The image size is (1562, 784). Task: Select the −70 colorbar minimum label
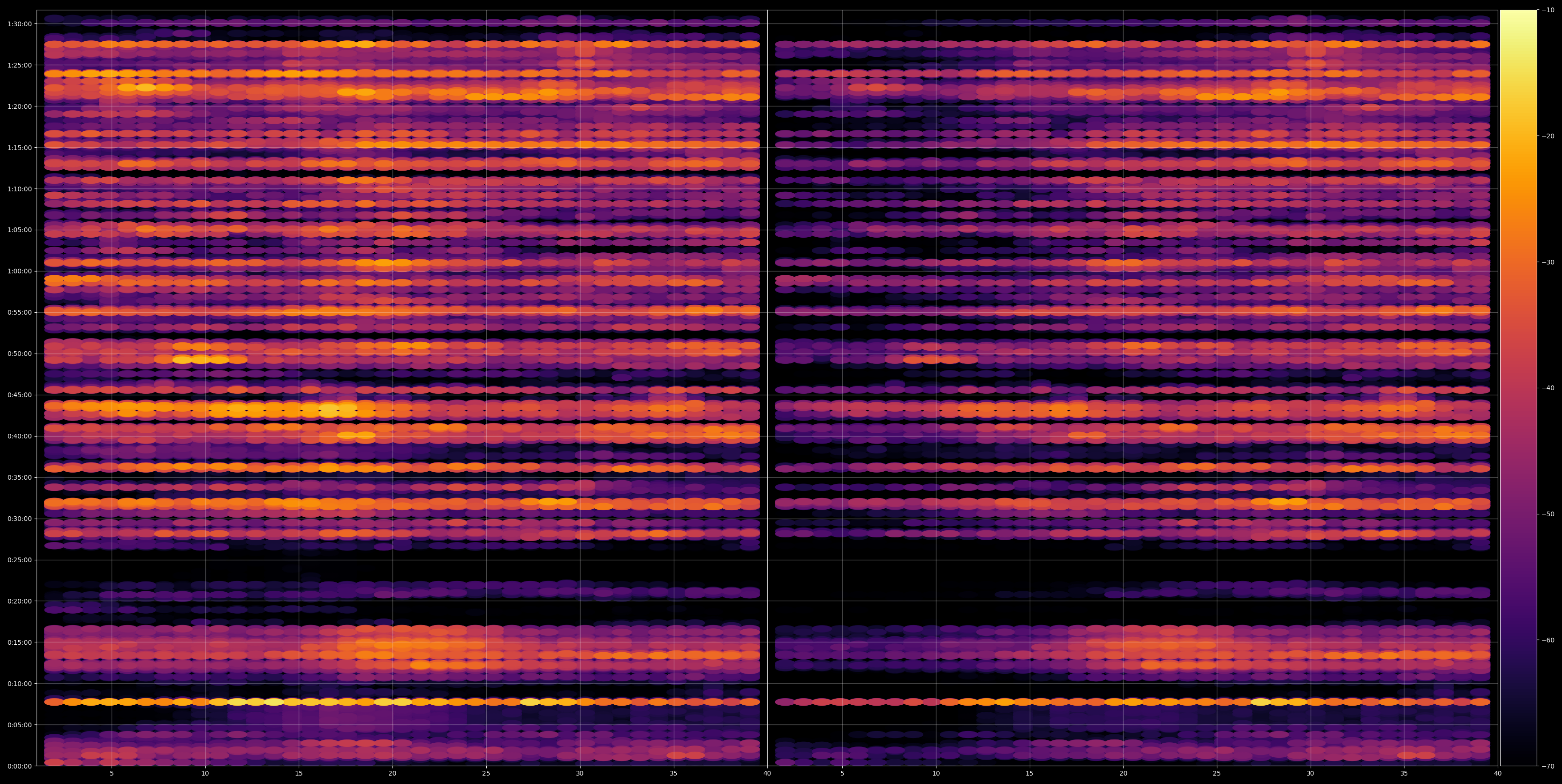point(1548,766)
